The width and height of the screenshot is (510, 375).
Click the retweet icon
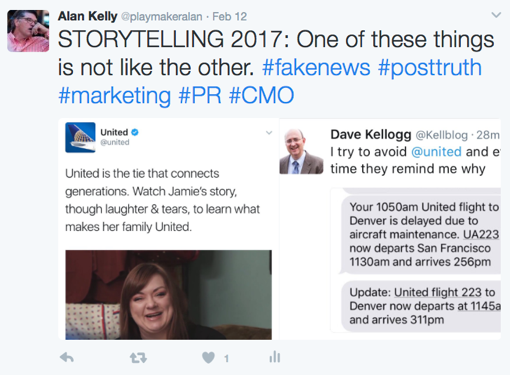tap(138, 358)
